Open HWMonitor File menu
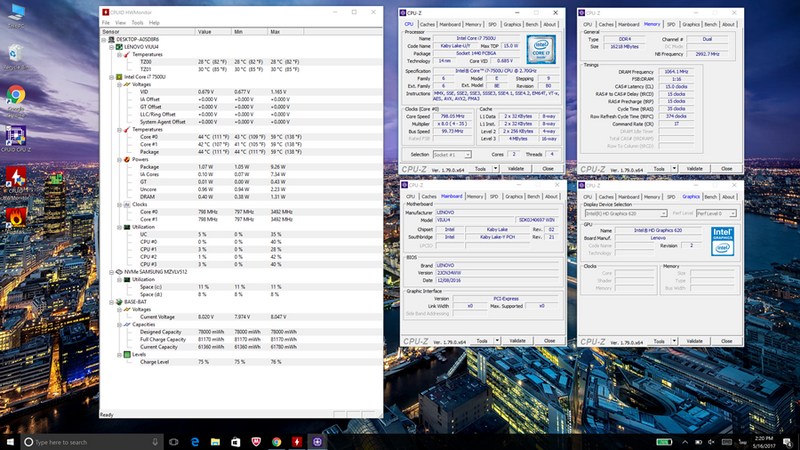800x450 pixels. click(106, 23)
